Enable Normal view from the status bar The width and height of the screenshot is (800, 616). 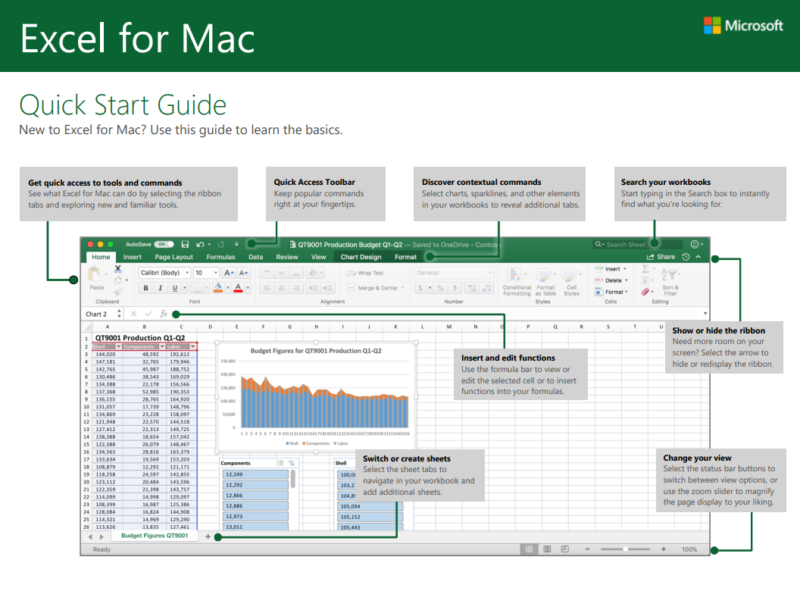pyautogui.click(x=529, y=547)
